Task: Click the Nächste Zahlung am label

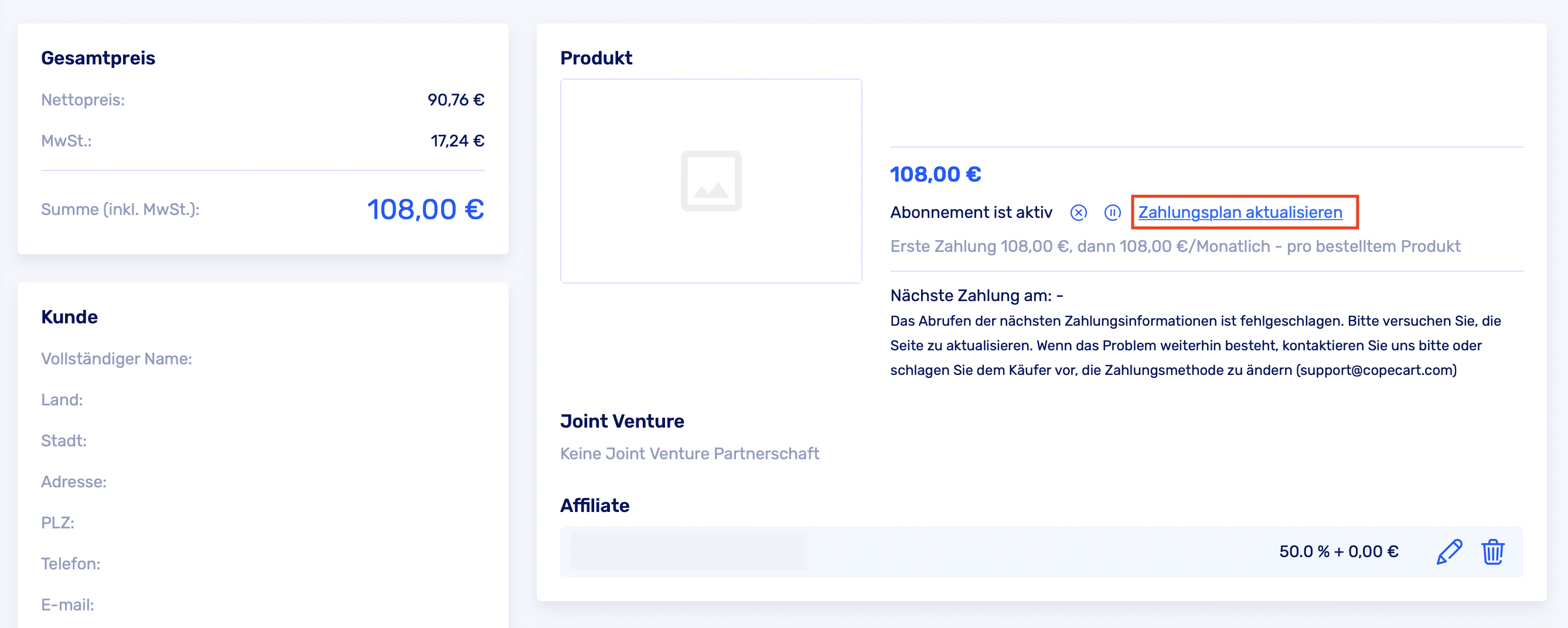Action: point(971,296)
